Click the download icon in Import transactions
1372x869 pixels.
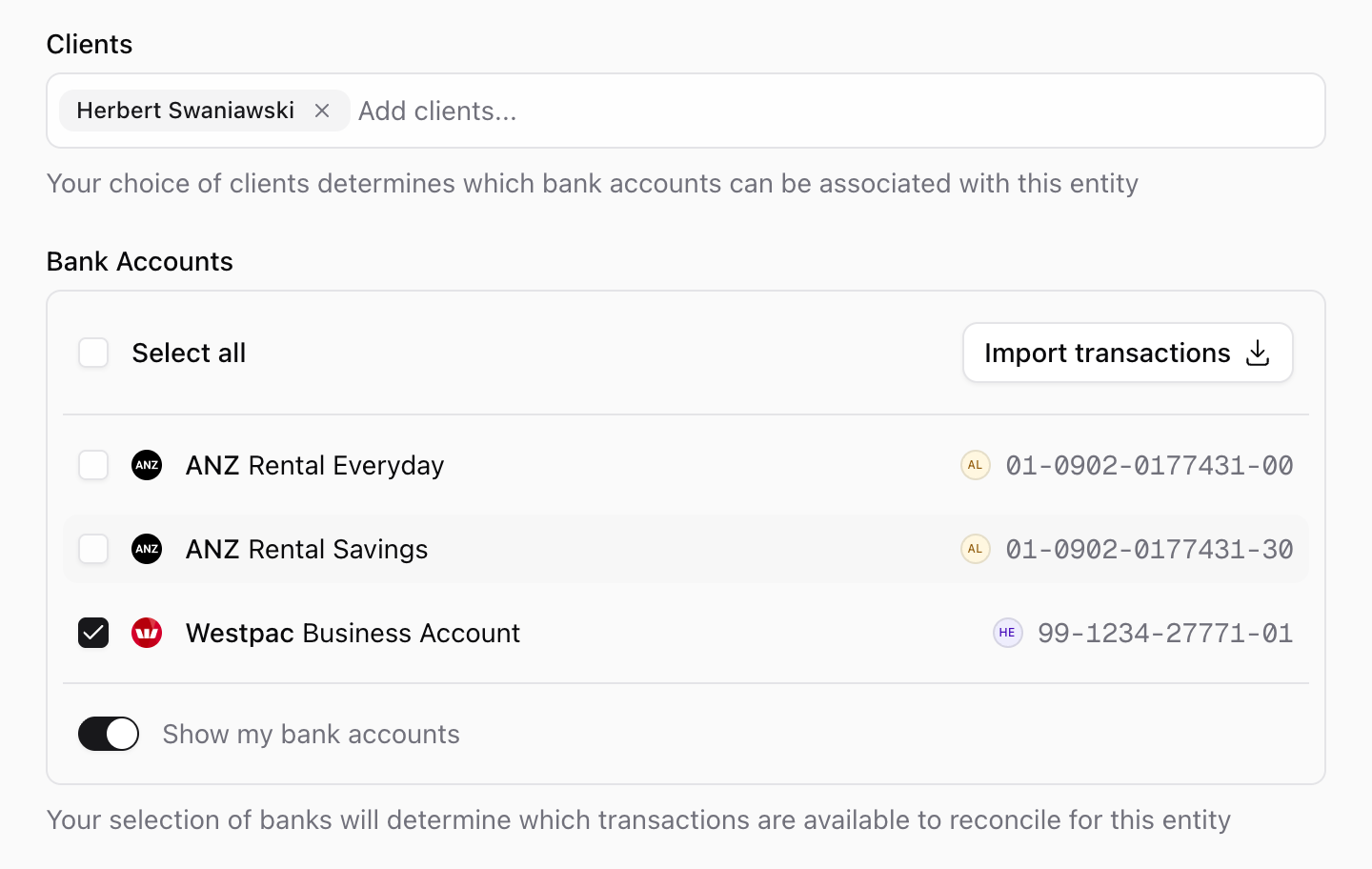[x=1258, y=353]
